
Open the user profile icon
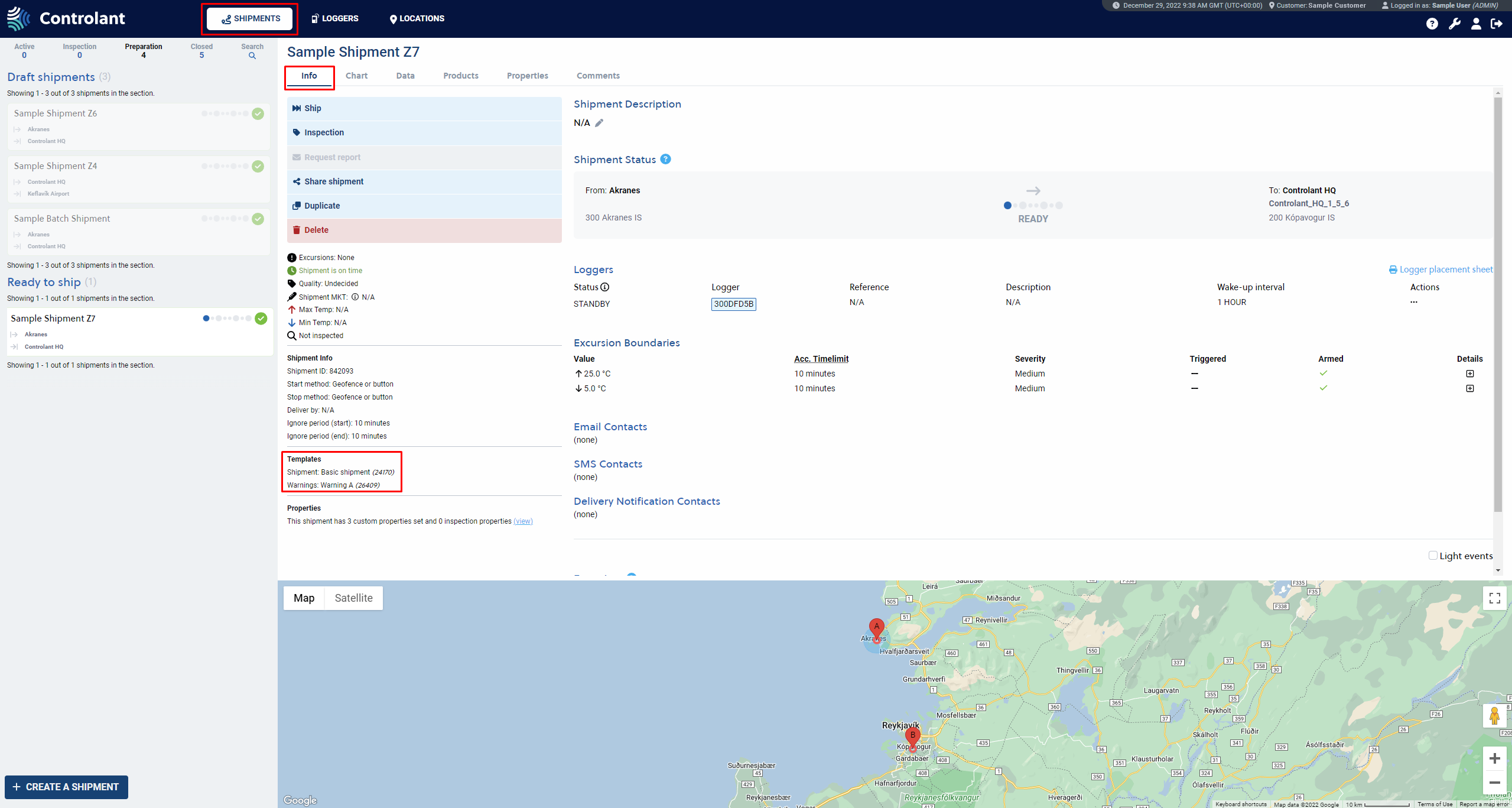[1476, 24]
